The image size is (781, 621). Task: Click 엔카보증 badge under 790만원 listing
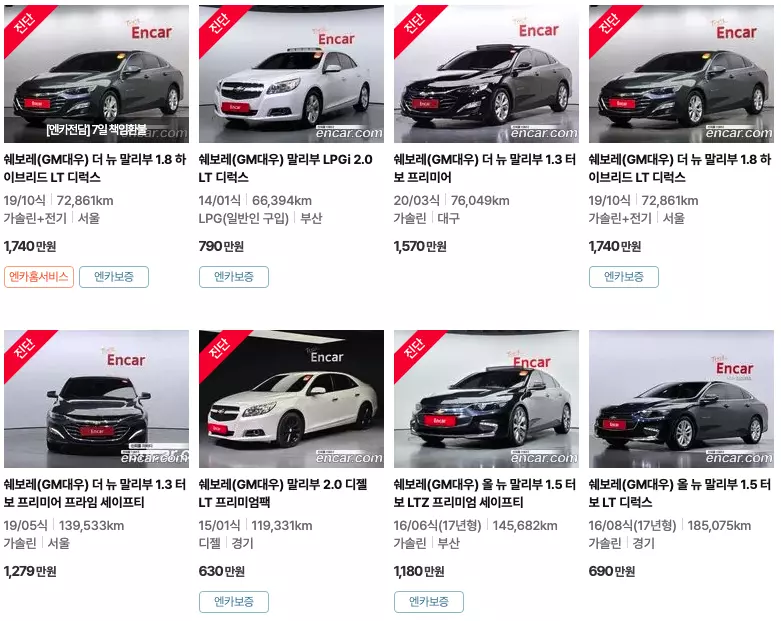click(234, 277)
